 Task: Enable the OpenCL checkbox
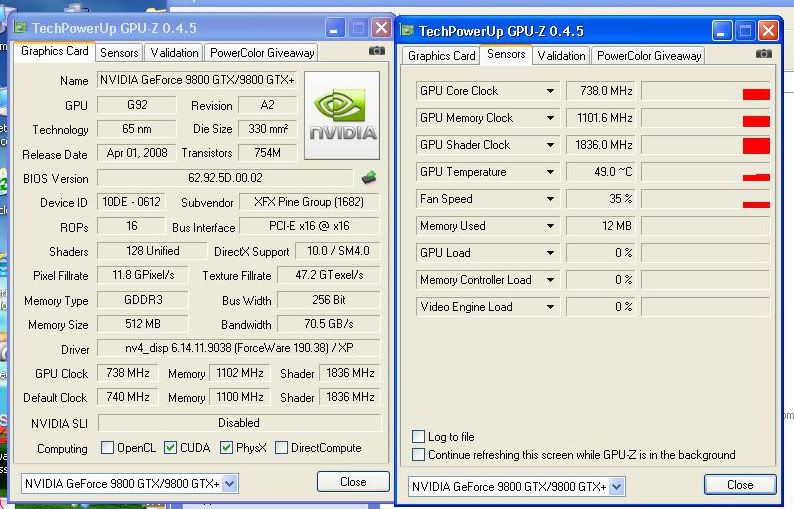click(x=107, y=448)
